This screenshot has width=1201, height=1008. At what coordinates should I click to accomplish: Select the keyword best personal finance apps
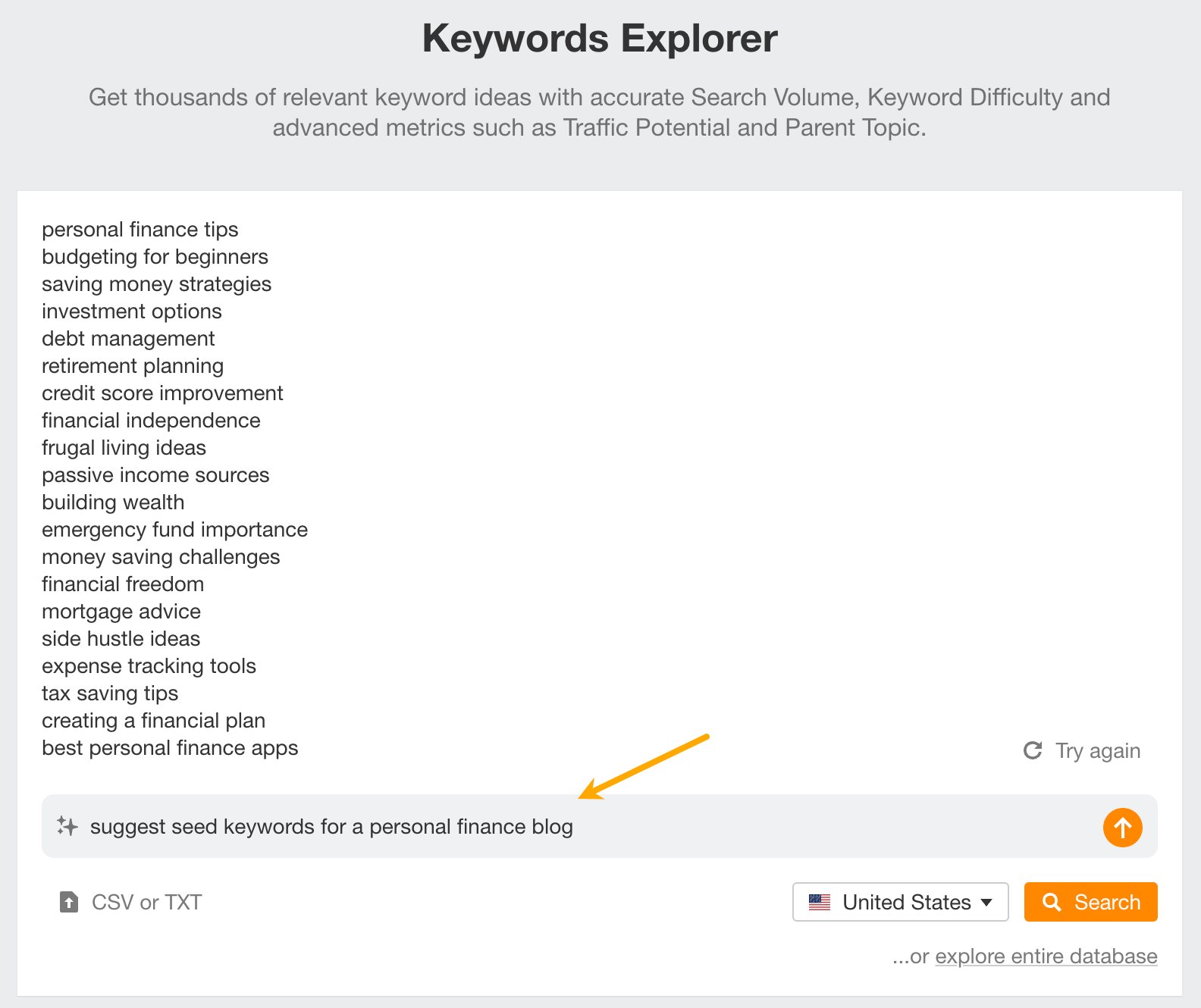[170, 747]
